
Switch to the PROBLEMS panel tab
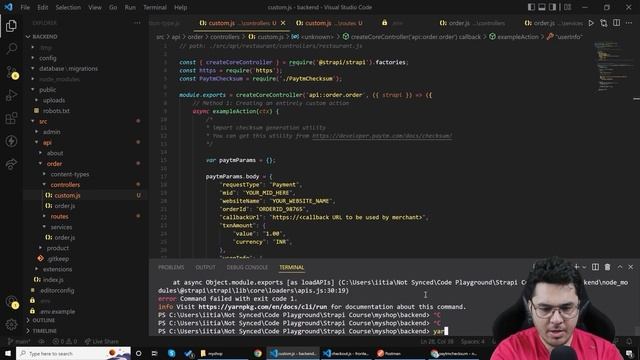(171, 267)
